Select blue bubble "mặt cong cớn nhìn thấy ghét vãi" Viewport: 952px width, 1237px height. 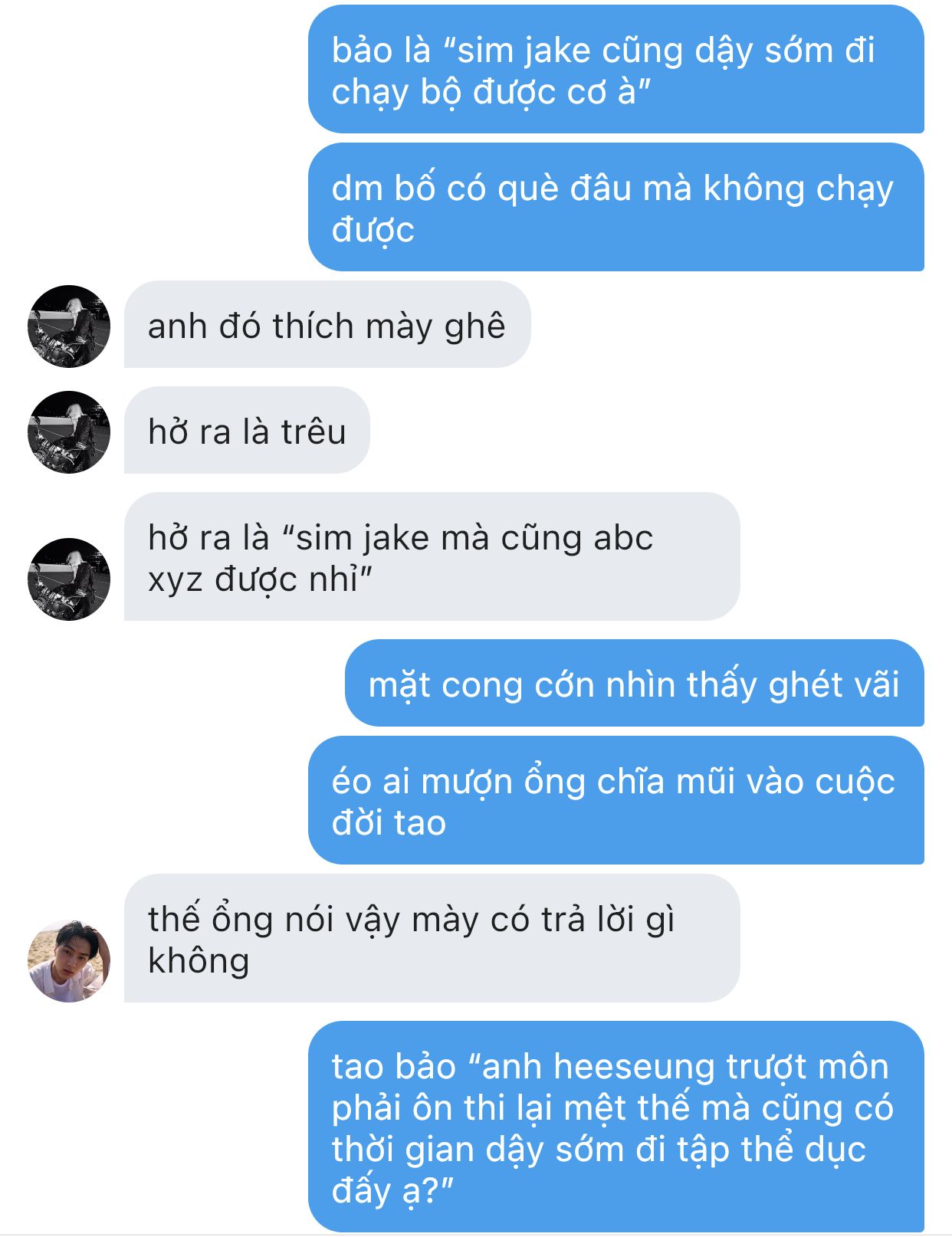(x=635, y=684)
